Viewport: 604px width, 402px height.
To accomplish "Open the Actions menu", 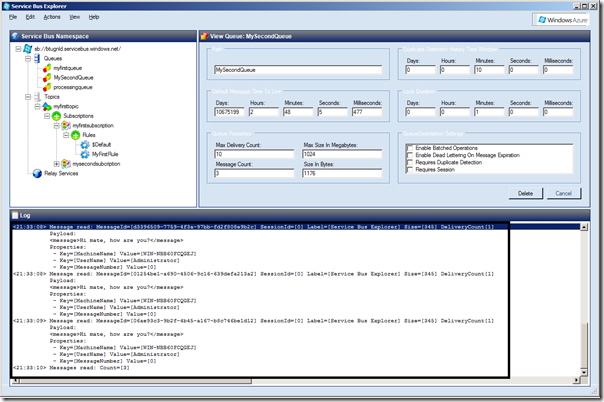I will pos(51,17).
